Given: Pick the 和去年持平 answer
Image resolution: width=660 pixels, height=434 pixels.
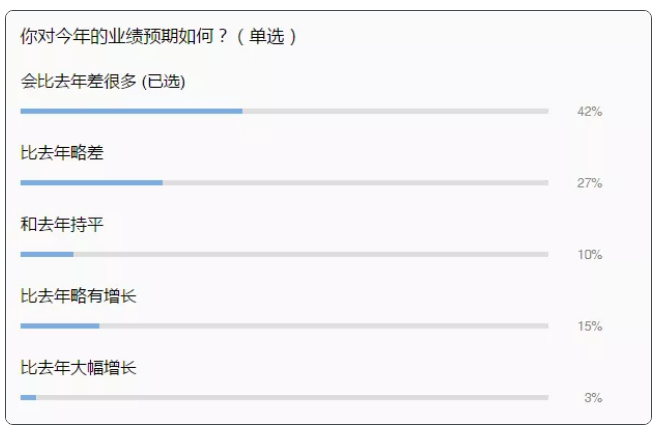Looking at the screenshot, I should pyautogui.click(x=62, y=224).
